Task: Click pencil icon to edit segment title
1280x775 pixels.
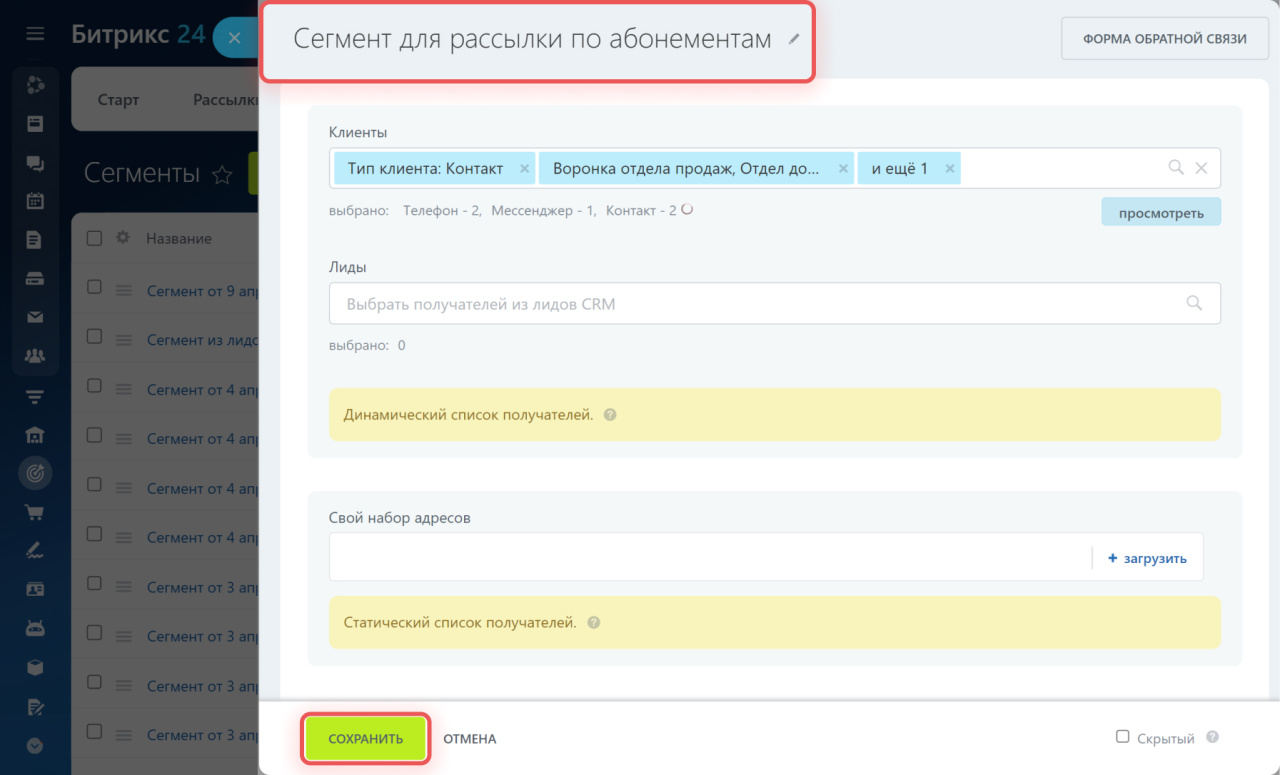Action: 794,39
